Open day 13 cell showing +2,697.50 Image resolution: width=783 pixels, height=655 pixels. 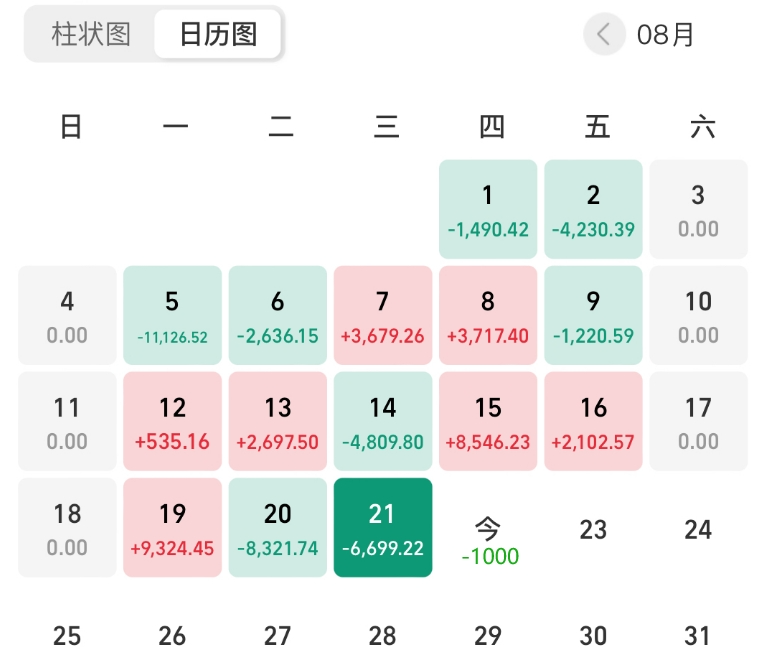tap(278, 421)
